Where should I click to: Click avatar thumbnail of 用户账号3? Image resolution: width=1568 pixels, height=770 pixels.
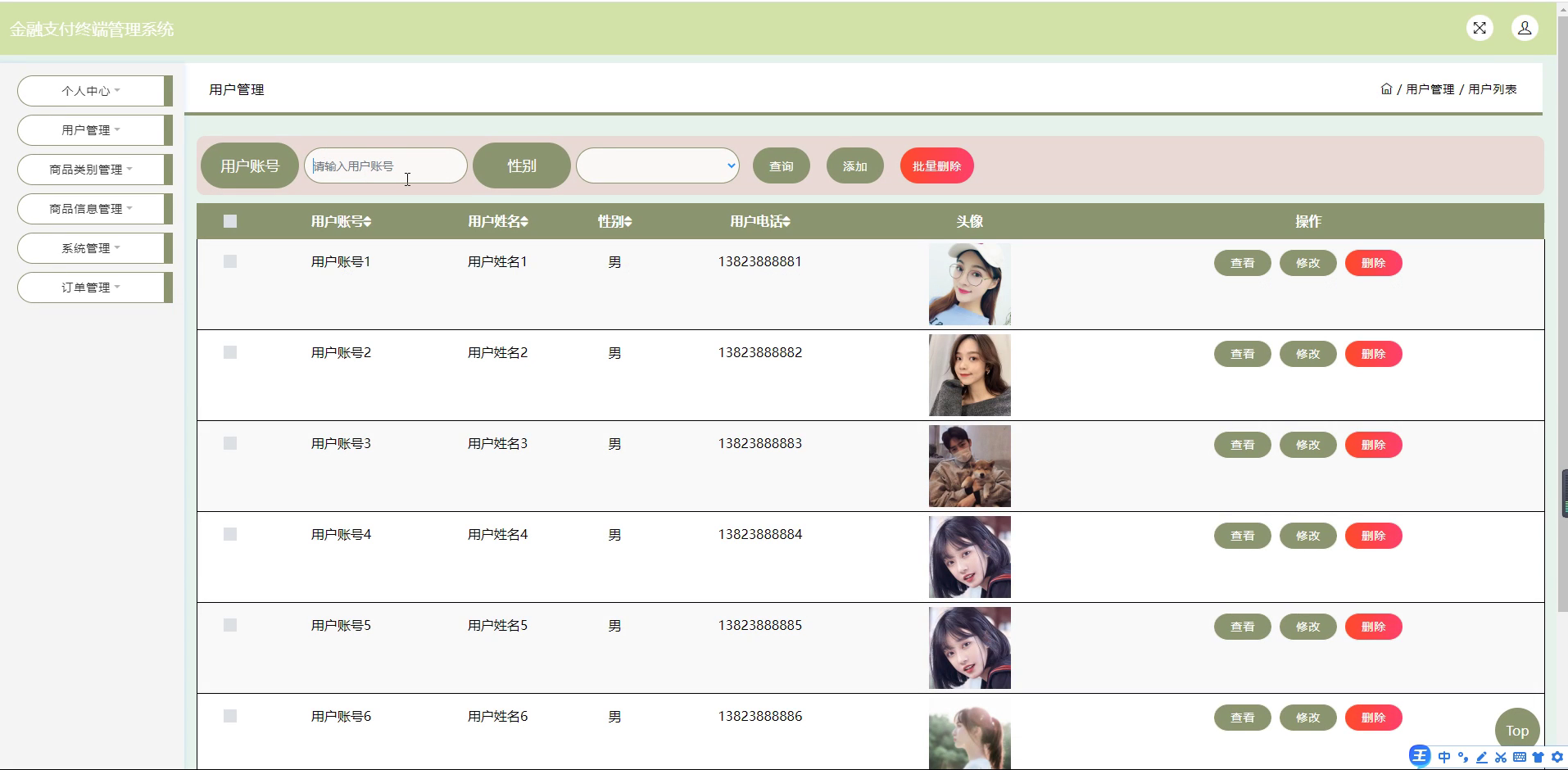(970, 466)
